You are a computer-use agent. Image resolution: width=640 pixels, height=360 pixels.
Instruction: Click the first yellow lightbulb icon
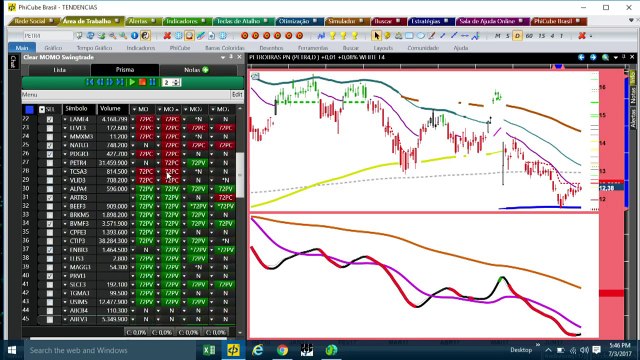coord(332,36)
